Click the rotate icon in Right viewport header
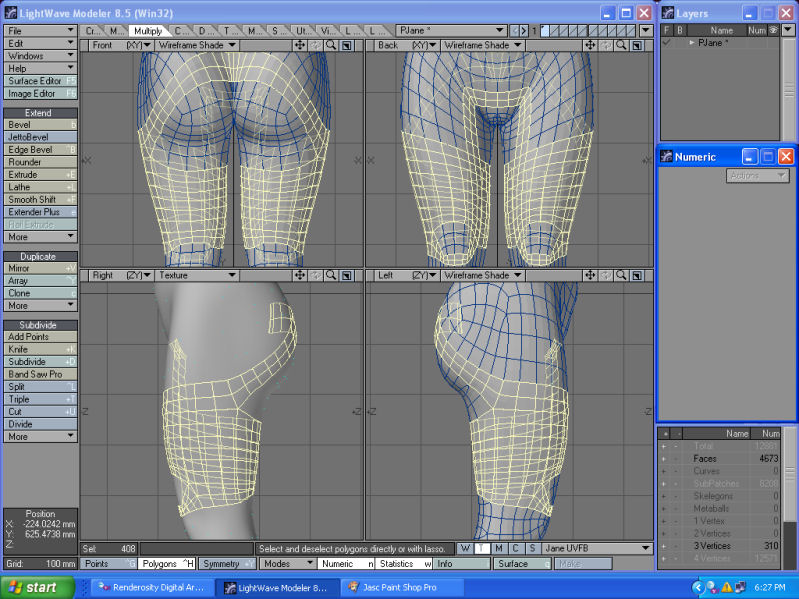Viewport: 799px width, 599px height. pyautogui.click(x=315, y=275)
